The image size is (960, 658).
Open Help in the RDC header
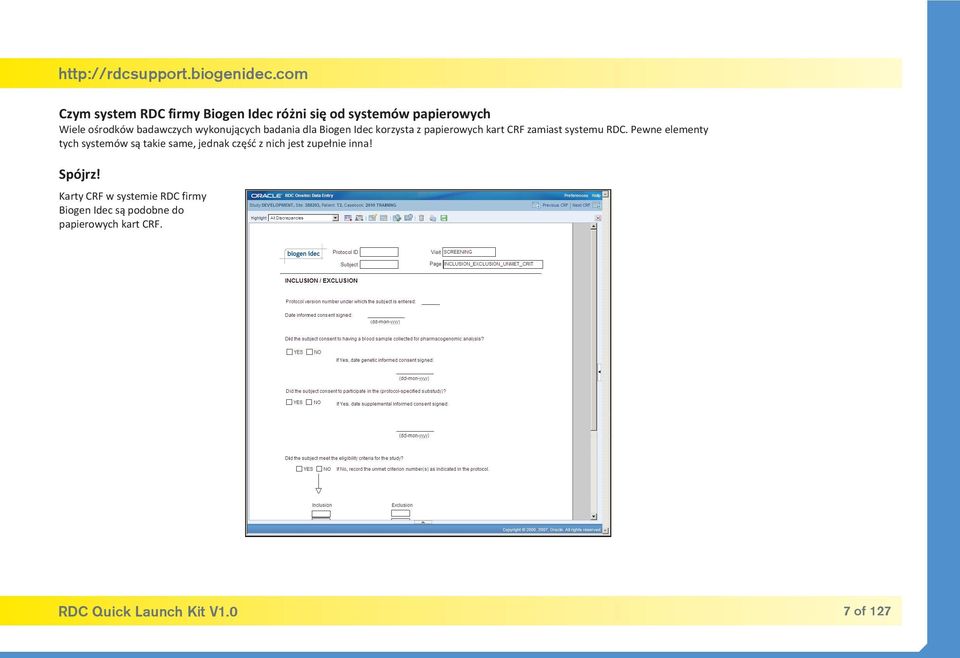coord(596,196)
